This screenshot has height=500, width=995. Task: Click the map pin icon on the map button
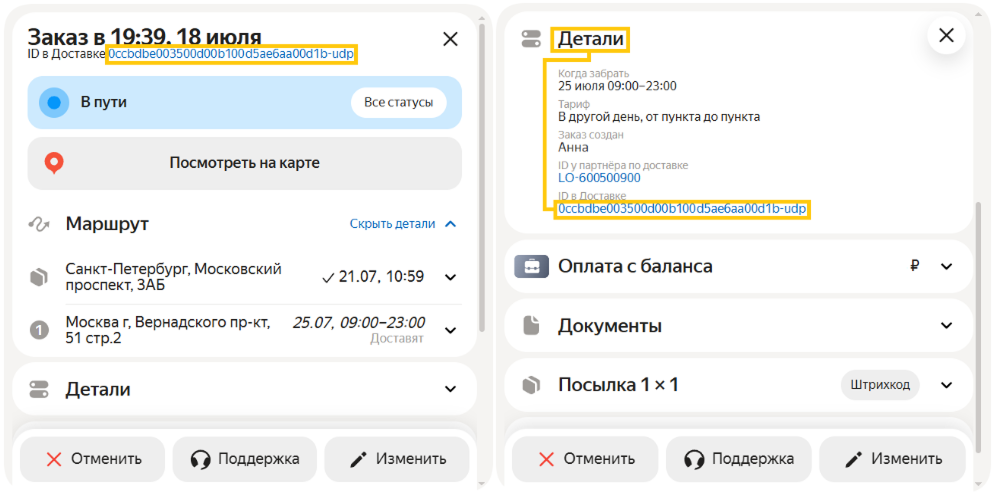tap(54, 163)
